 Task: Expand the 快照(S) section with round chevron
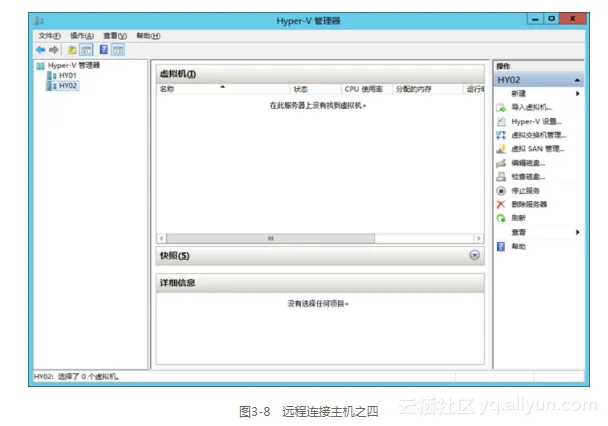click(x=474, y=255)
